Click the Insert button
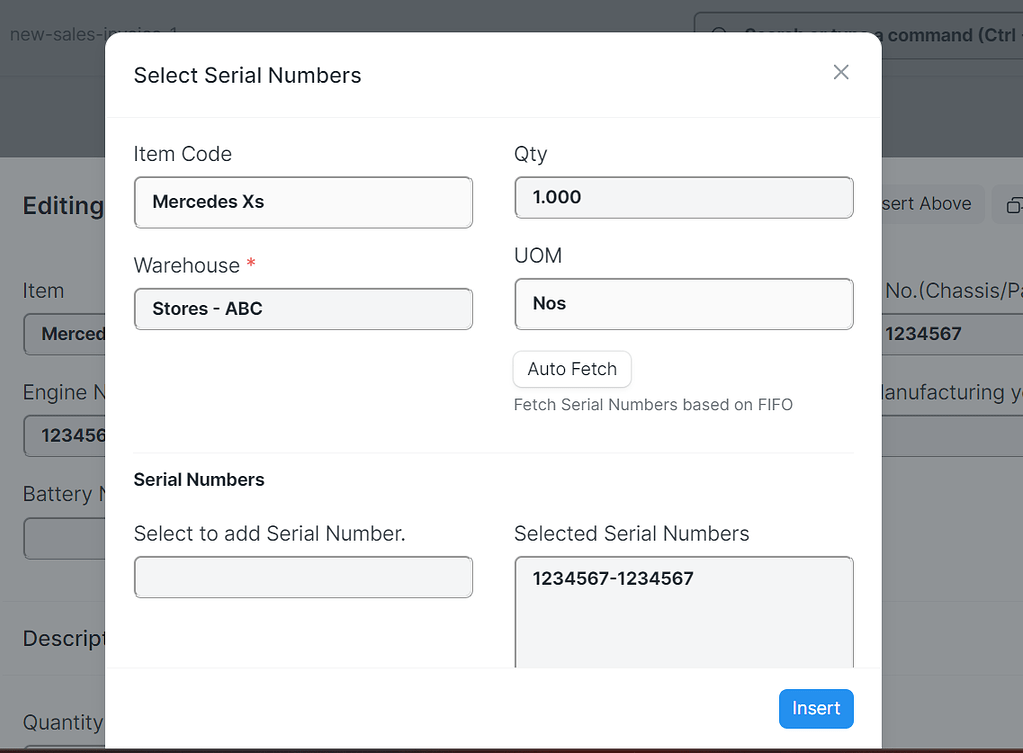The width and height of the screenshot is (1023, 753). (x=816, y=708)
